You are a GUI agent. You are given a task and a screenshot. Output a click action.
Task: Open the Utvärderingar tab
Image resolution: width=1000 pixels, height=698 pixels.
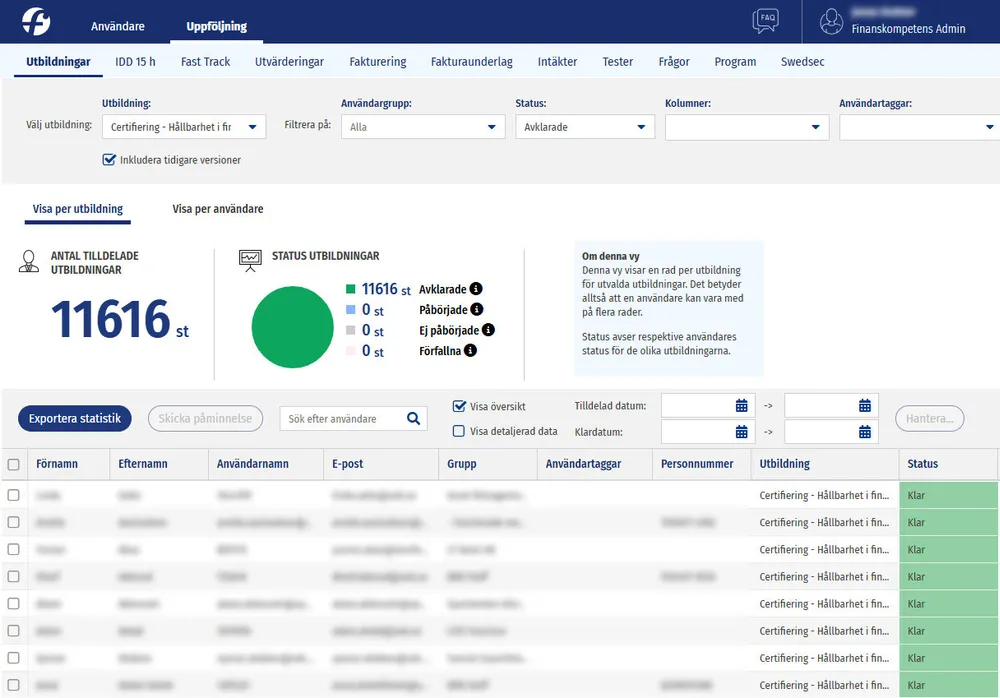290,62
